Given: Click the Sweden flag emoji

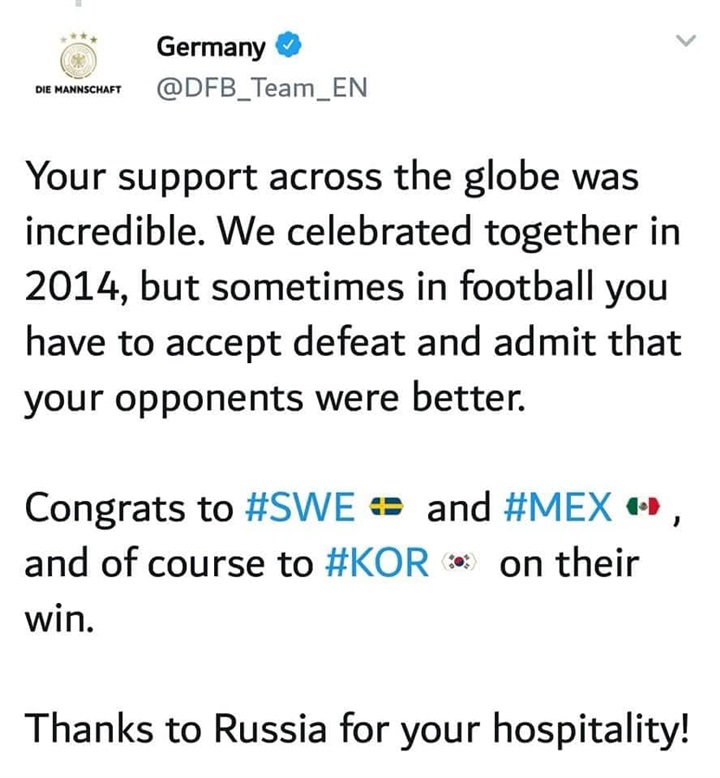Looking at the screenshot, I should click(387, 506).
